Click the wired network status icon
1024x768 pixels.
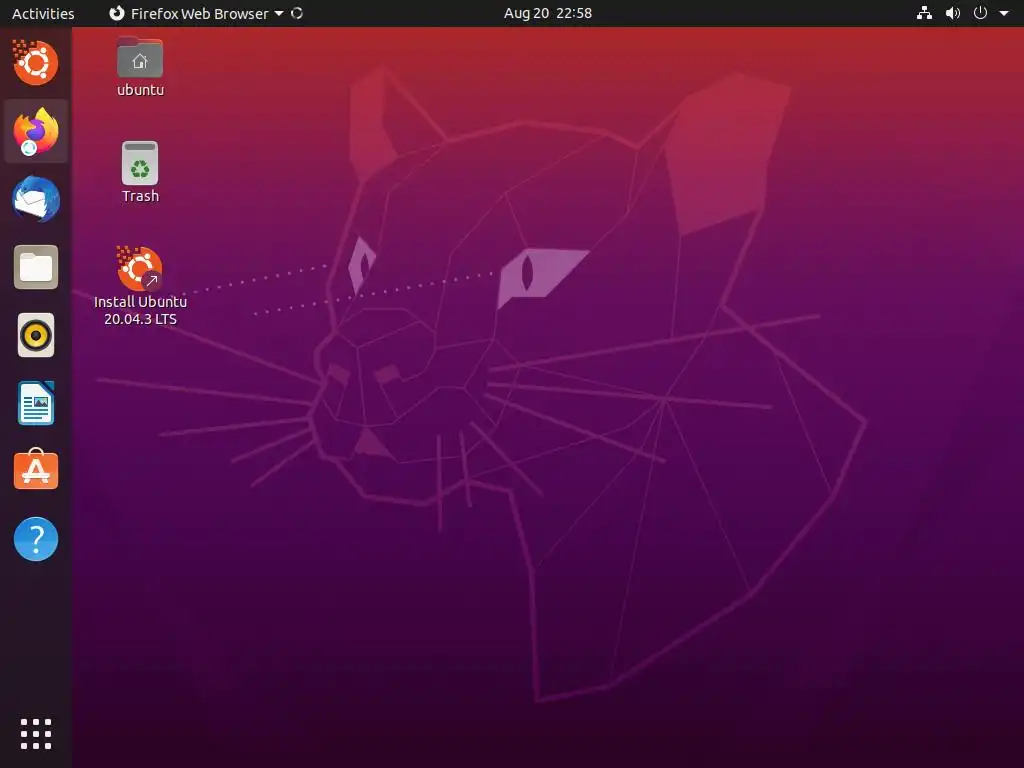pyautogui.click(x=924, y=13)
